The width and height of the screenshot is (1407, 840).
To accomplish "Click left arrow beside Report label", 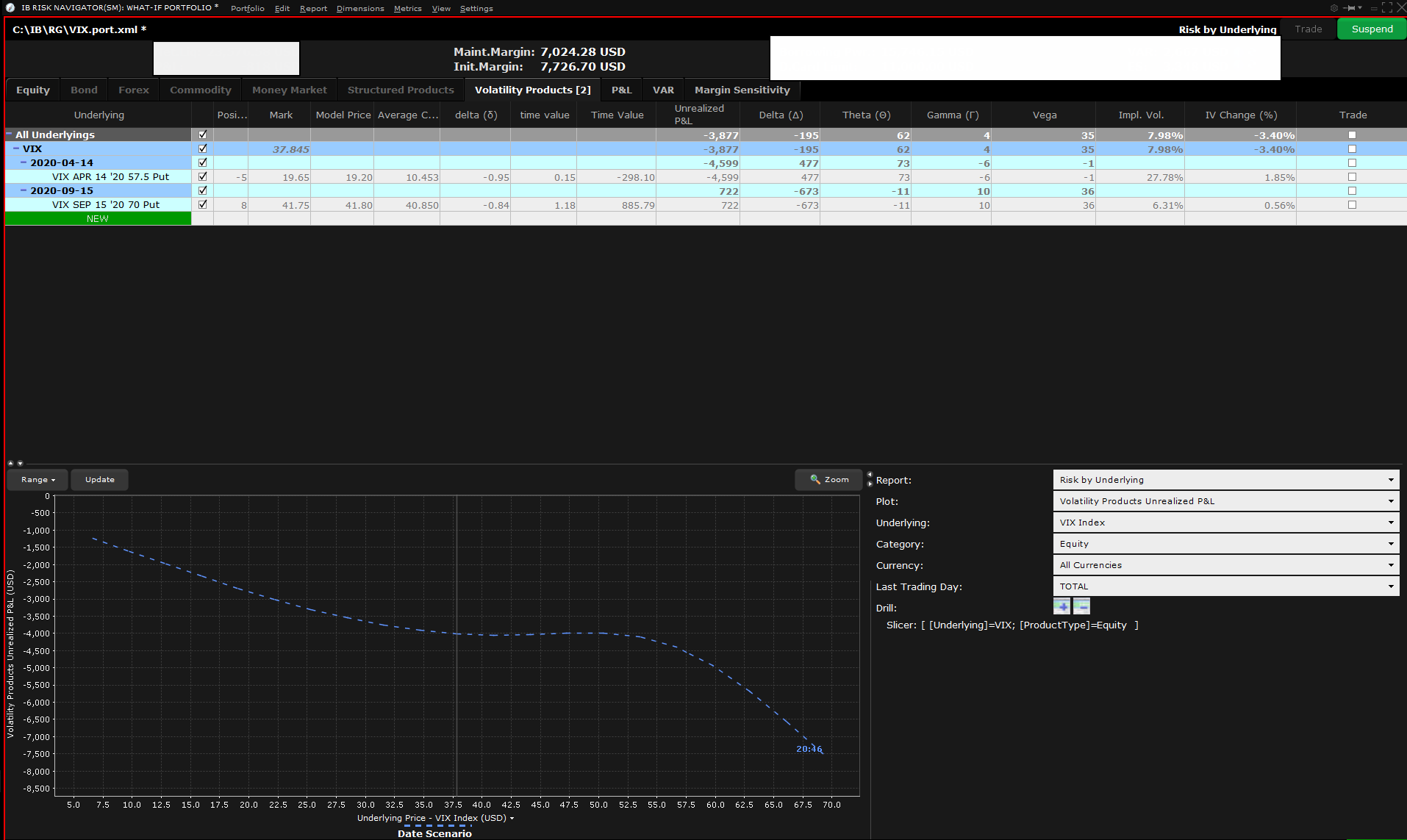I will click(870, 474).
